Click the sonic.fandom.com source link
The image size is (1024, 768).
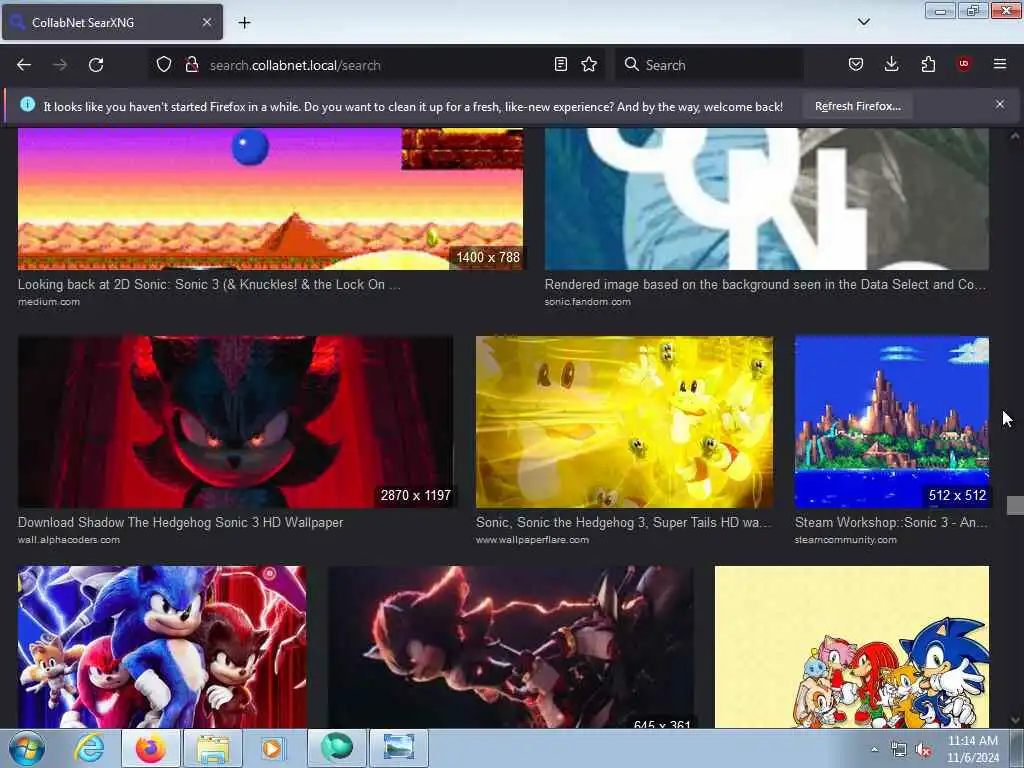(588, 302)
